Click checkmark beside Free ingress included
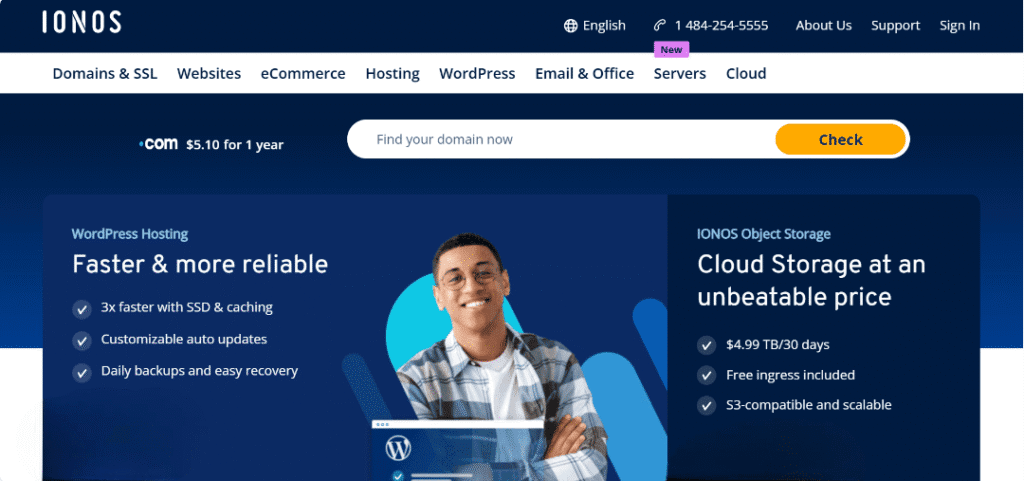1024x481 pixels. 706,375
